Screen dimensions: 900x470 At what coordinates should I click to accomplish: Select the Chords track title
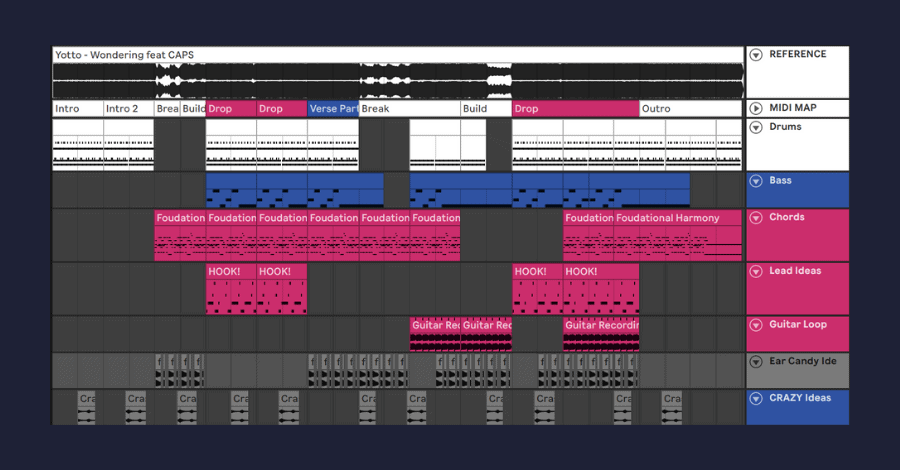click(x=786, y=217)
